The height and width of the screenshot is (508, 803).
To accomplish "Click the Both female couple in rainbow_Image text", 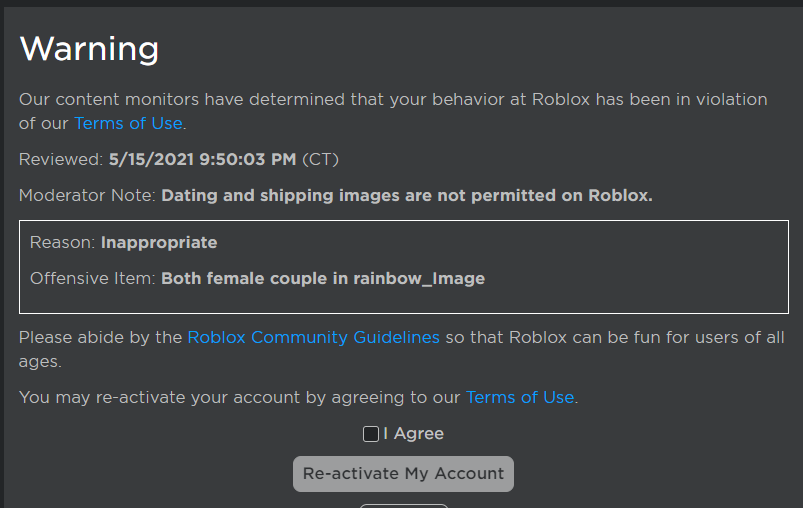I will [x=323, y=279].
